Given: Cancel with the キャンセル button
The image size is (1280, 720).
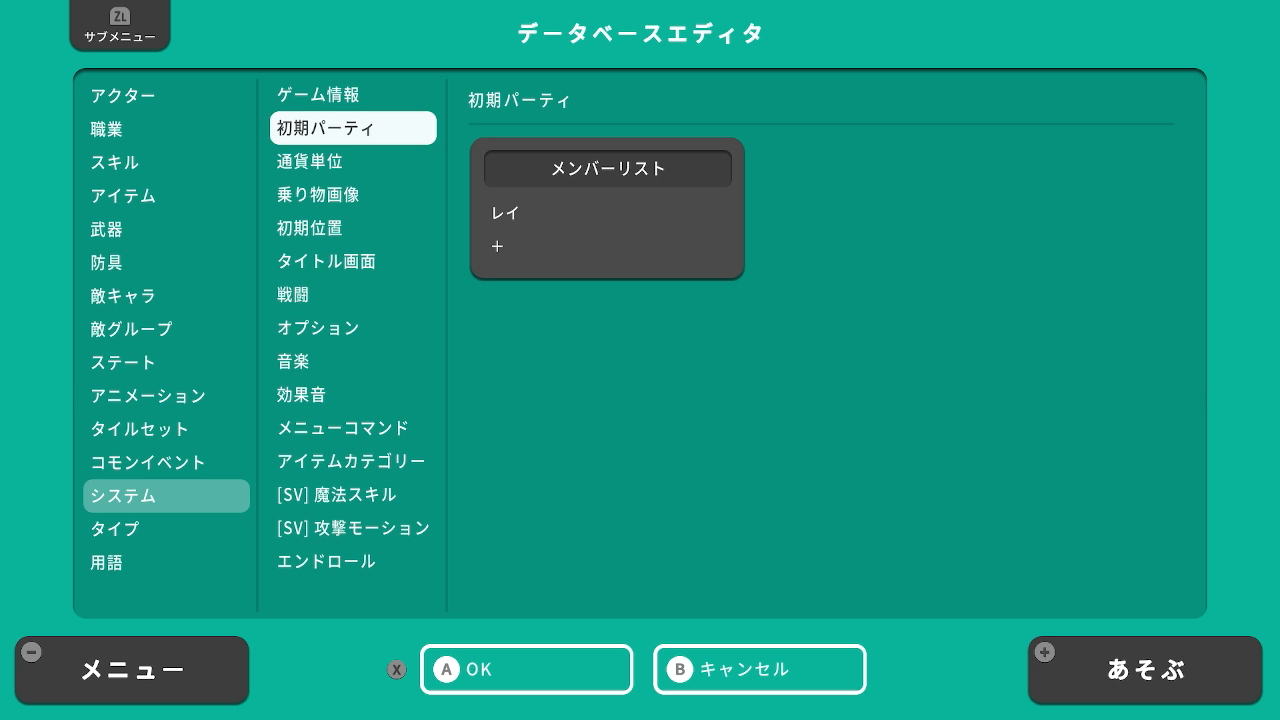Looking at the screenshot, I should [x=760, y=669].
